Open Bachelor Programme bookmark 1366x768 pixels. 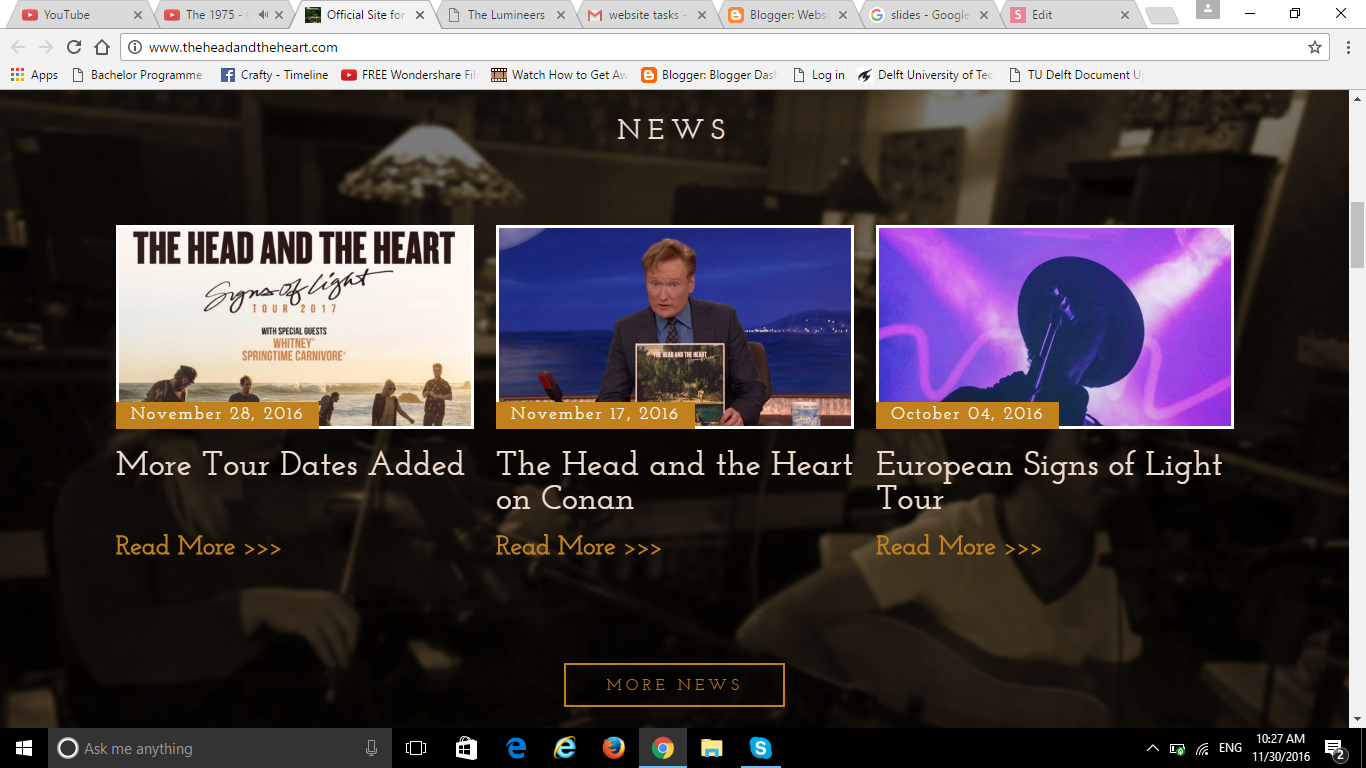click(x=137, y=75)
